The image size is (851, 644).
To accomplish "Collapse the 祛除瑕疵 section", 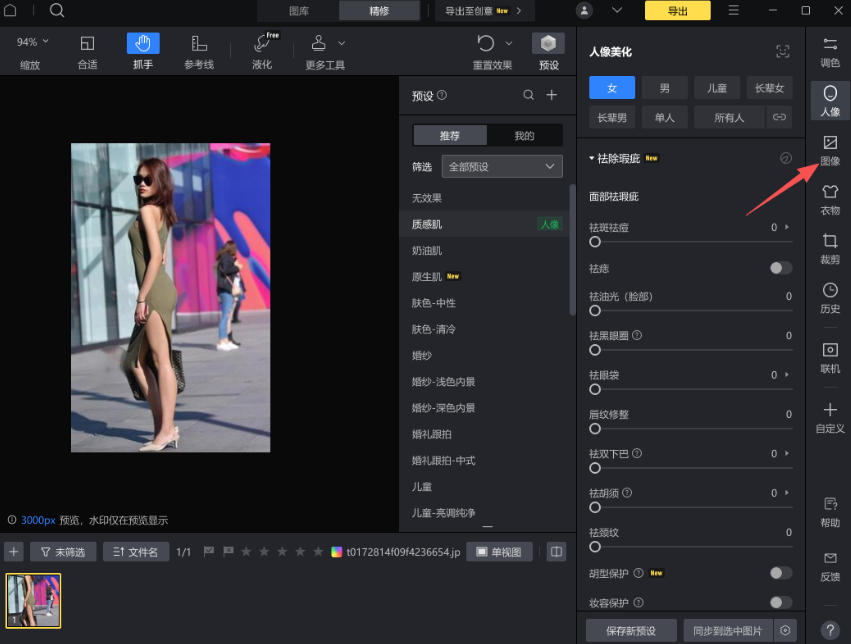I will 591,158.
